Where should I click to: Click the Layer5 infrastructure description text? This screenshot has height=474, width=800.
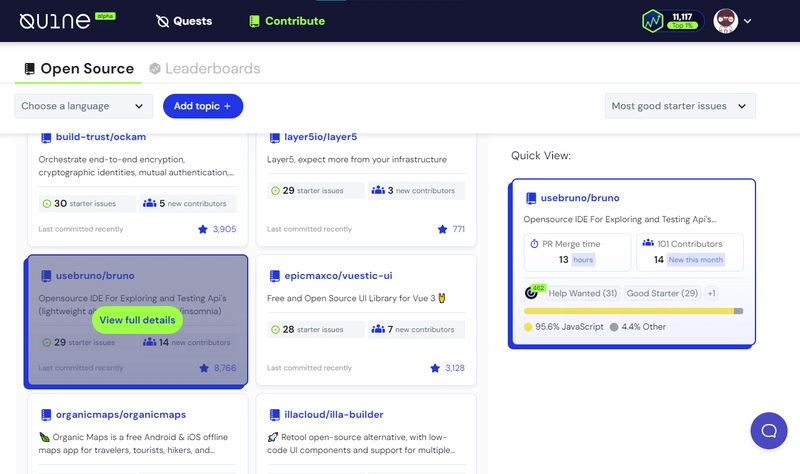pos(357,160)
